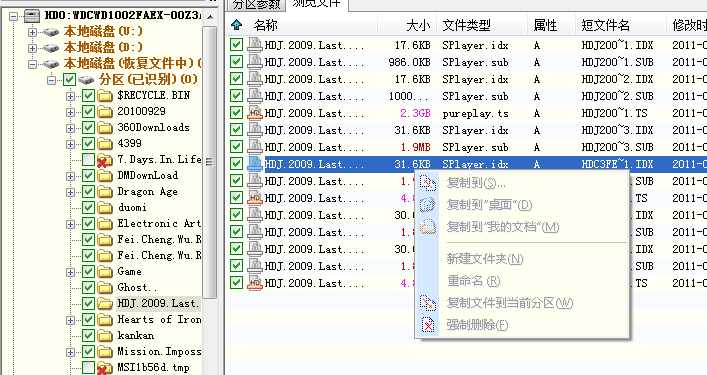Click the deleted folder icon of MSI1b56d.tmp

[x=105, y=368]
